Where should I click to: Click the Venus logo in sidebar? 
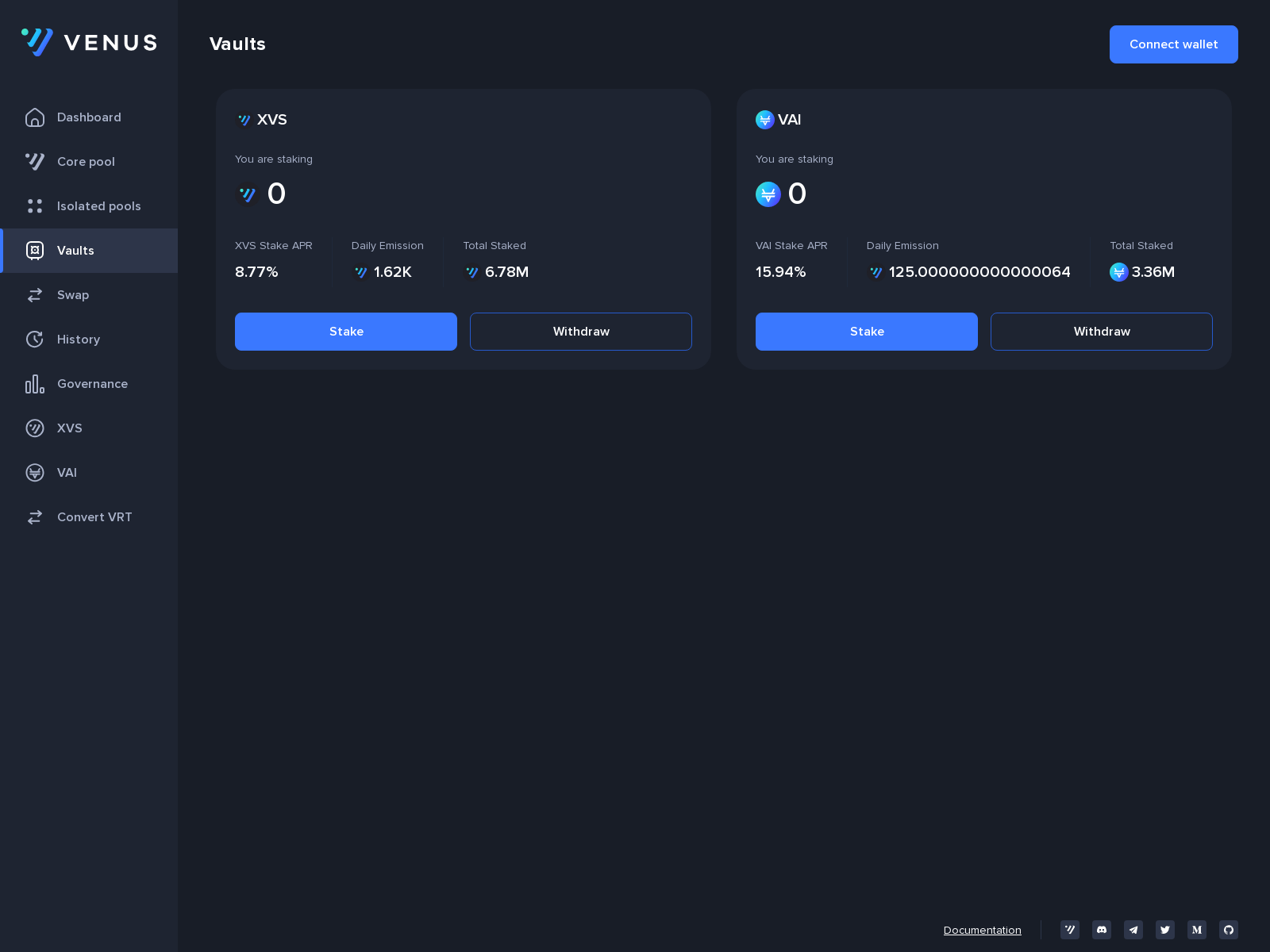(89, 42)
